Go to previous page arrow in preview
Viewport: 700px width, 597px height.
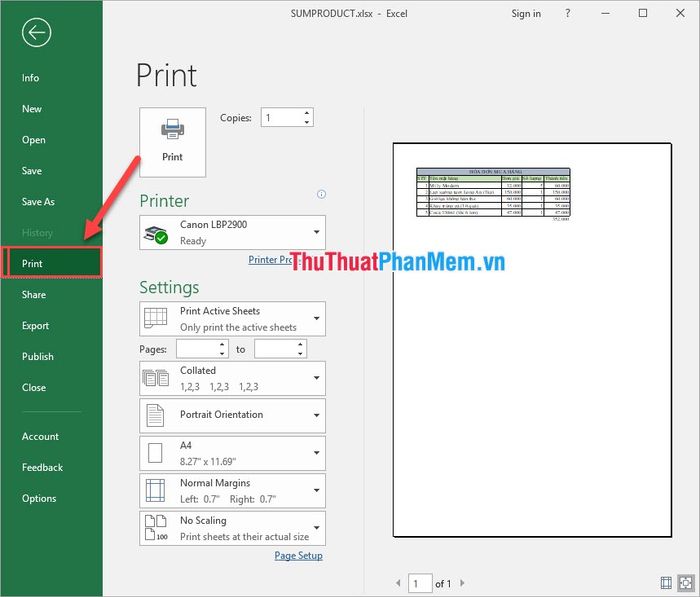click(398, 583)
